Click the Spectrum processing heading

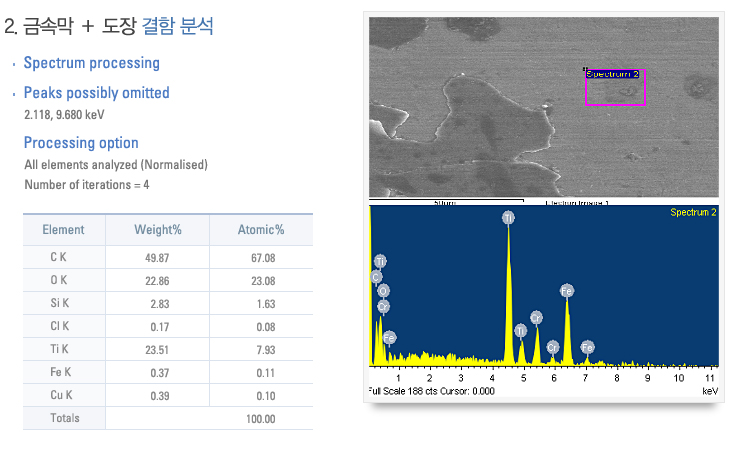point(91,63)
